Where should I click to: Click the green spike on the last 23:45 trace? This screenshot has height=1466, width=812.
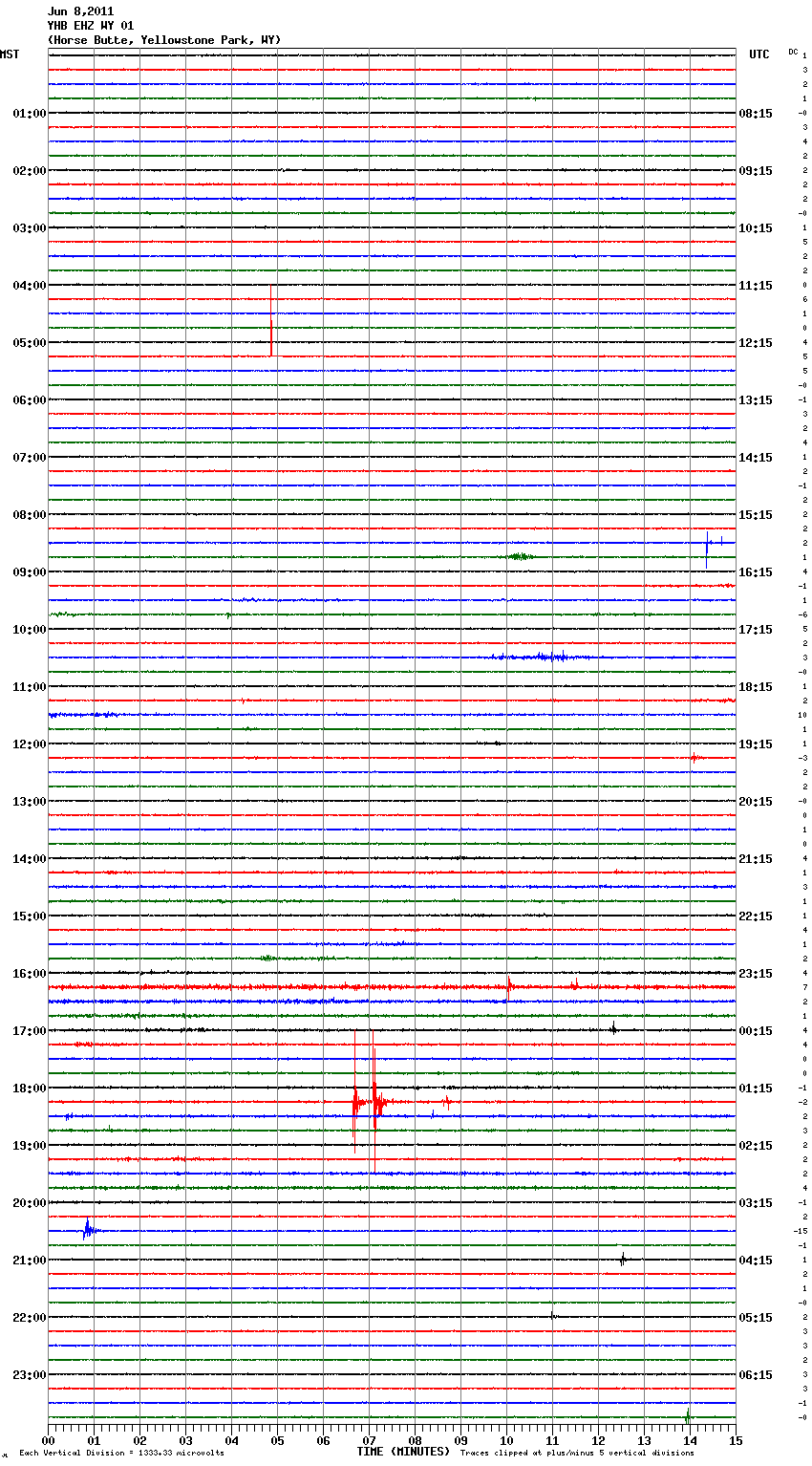(687, 1415)
